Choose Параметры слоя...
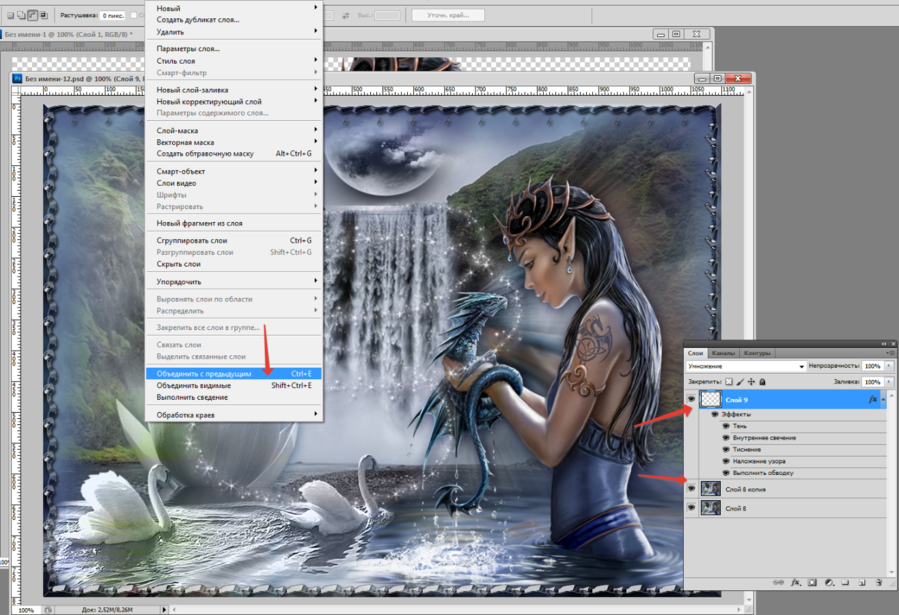Viewport: 899px width, 615px height. [x=234, y=49]
